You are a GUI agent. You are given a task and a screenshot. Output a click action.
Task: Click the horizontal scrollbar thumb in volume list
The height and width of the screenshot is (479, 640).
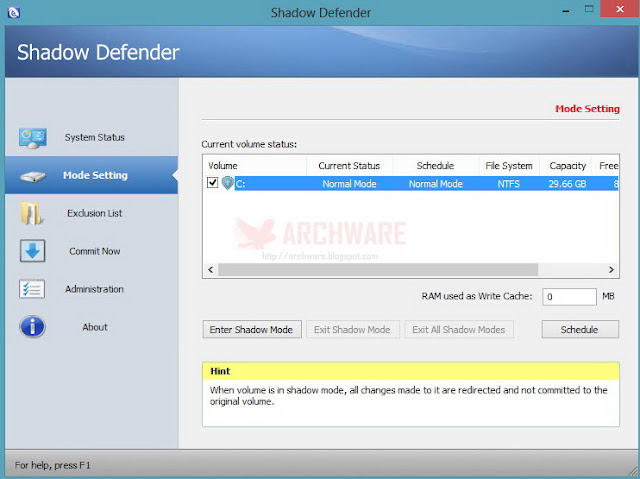378,269
